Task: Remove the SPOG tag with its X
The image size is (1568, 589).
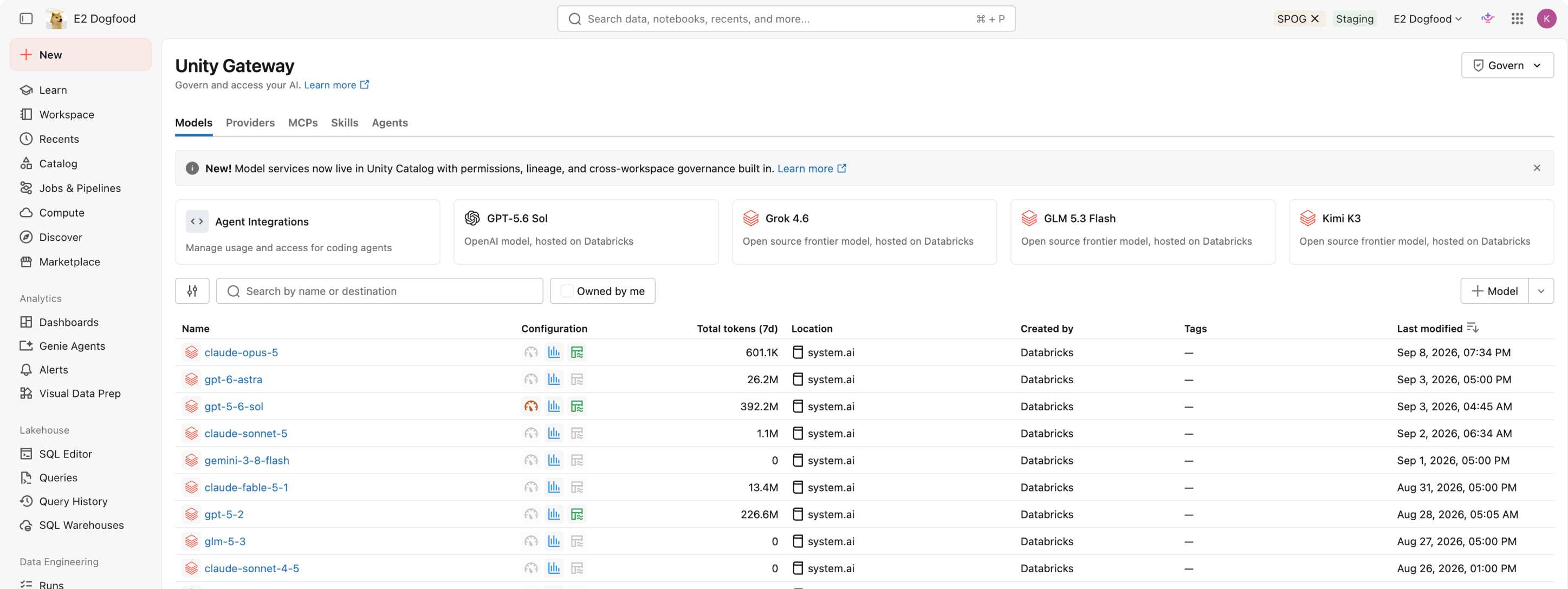Action: (x=1314, y=19)
